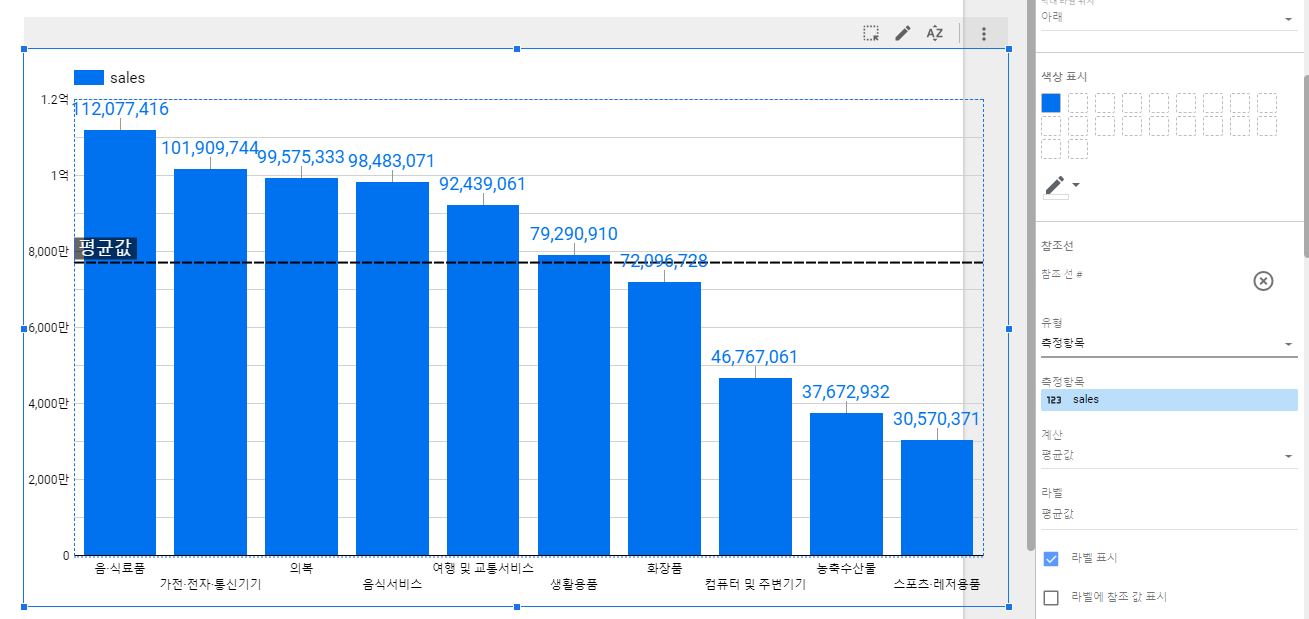Click the pen color picker icon
This screenshot has height=619, width=1309.
1055,186
